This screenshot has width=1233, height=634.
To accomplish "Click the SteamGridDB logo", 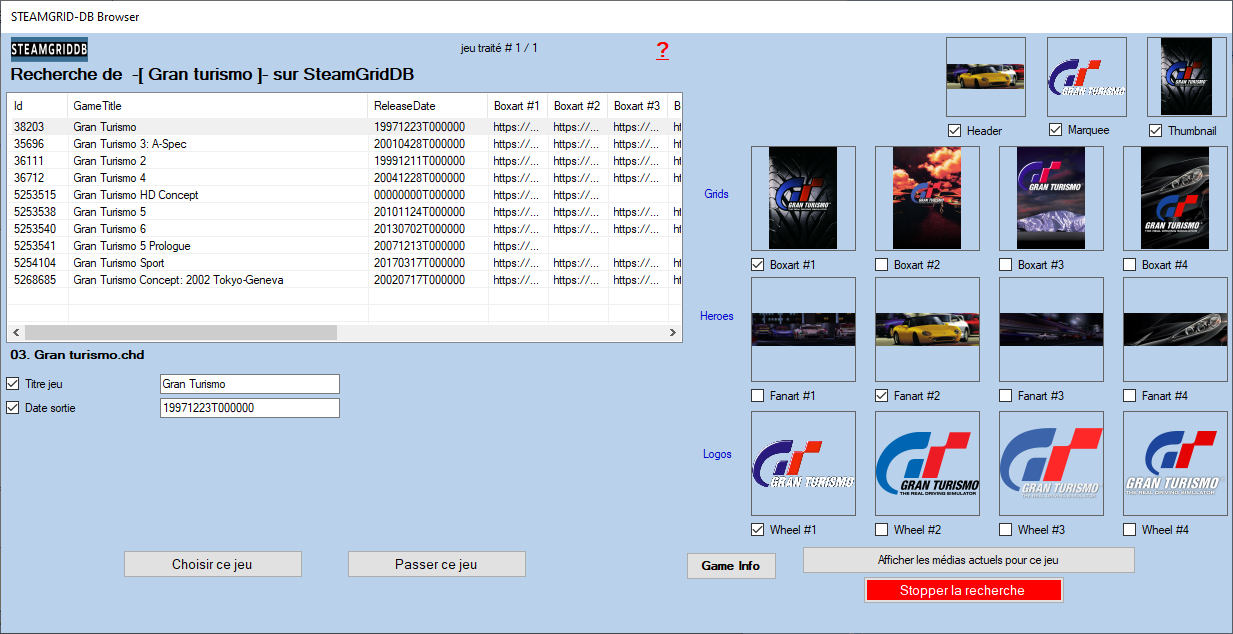I will pyautogui.click(x=49, y=49).
